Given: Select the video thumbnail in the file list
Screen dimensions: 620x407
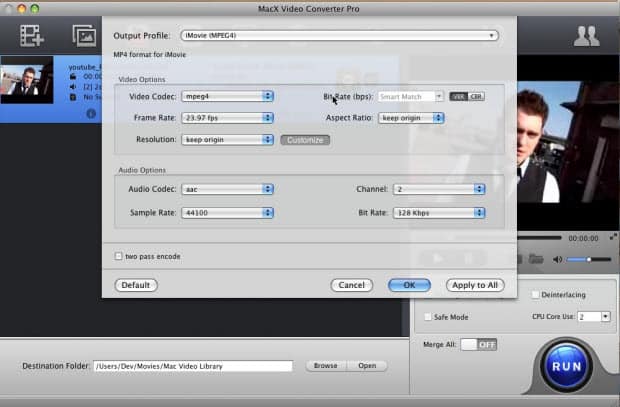Looking at the screenshot, I should click(27, 80).
